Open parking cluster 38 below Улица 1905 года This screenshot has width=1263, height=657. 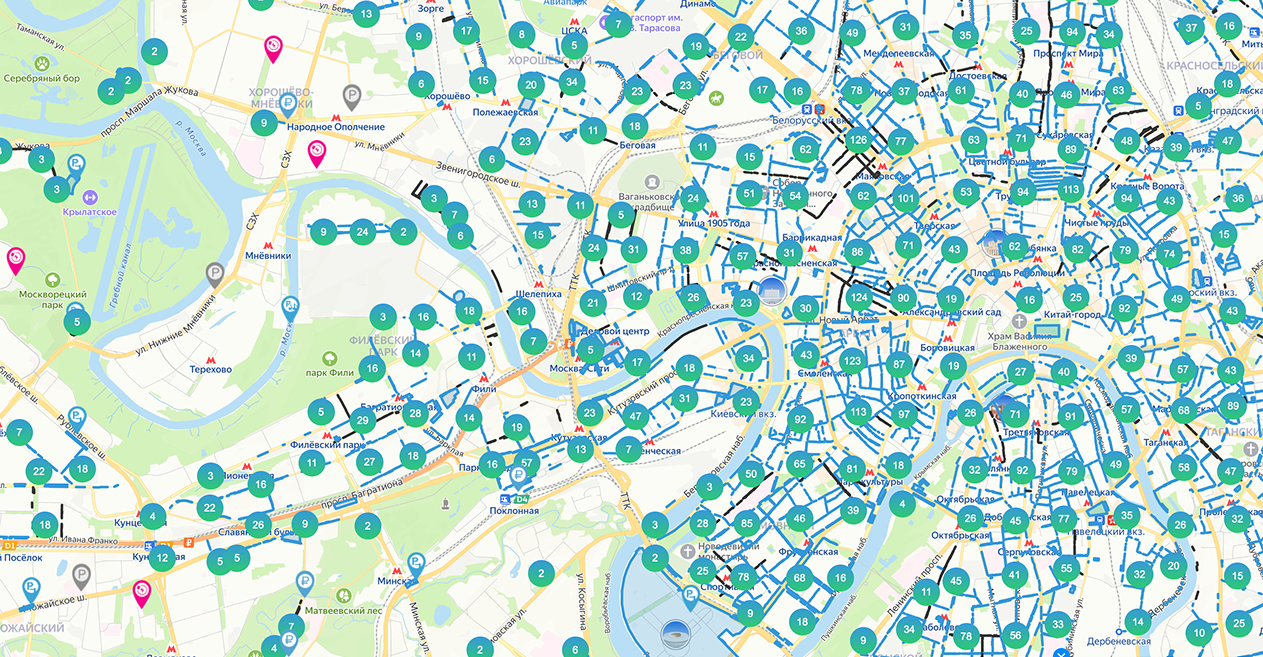point(685,250)
